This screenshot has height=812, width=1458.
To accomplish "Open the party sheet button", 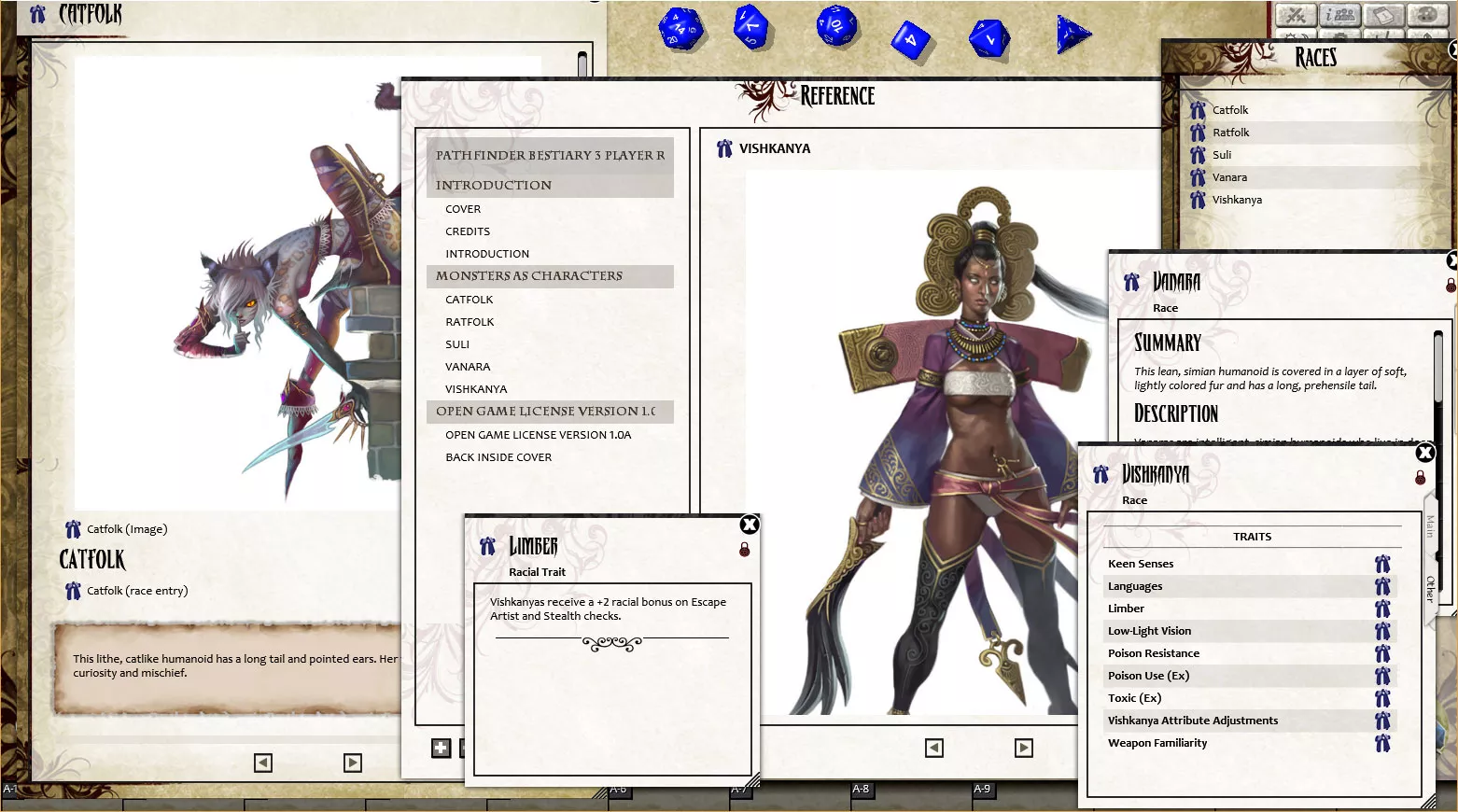I will click(1340, 15).
